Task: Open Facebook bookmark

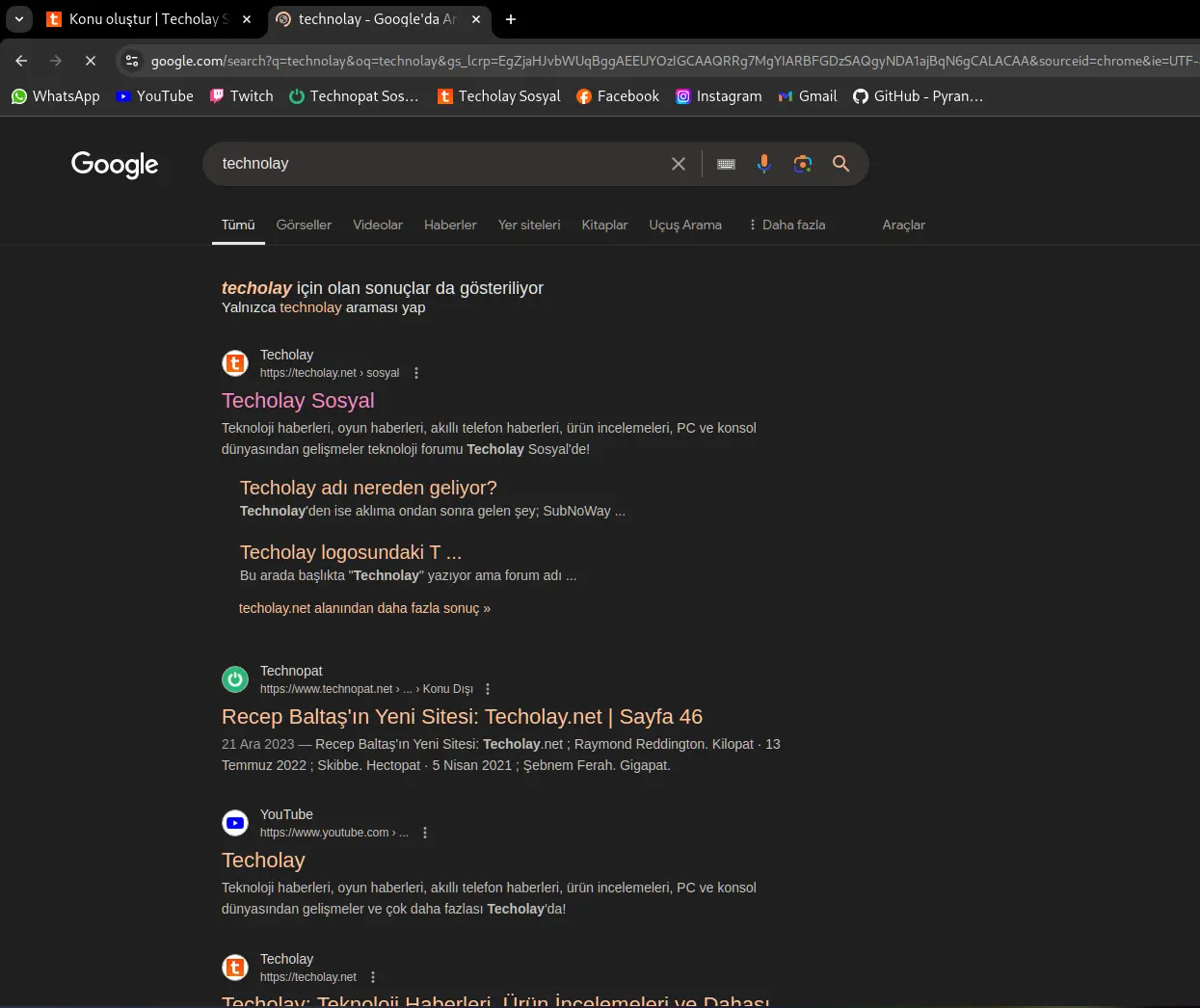Action: point(618,96)
